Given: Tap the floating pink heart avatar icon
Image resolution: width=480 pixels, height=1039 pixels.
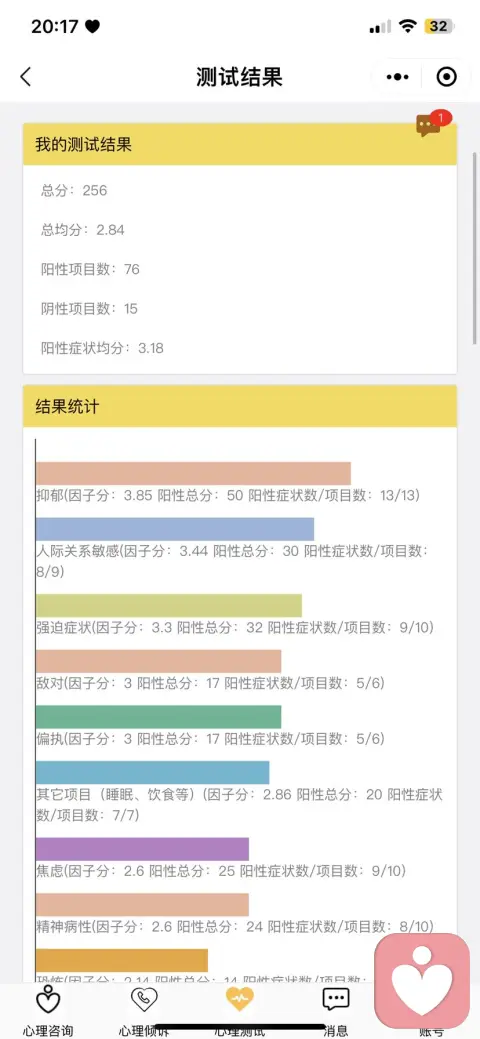Looking at the screenshot, I should pyautogui.click(x=422, y=981).
